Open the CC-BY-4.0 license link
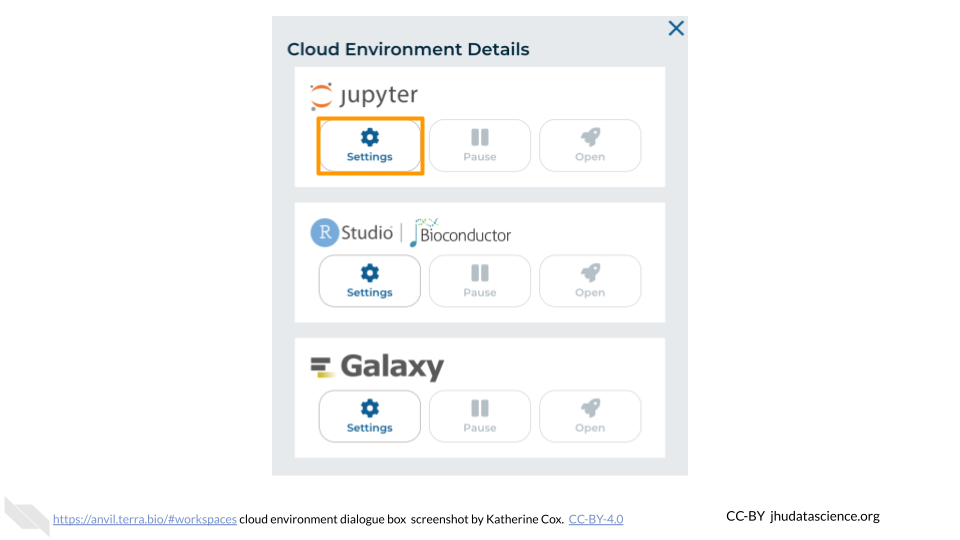The height and width of the screenshot is (540, 960). tap(596, 519)
